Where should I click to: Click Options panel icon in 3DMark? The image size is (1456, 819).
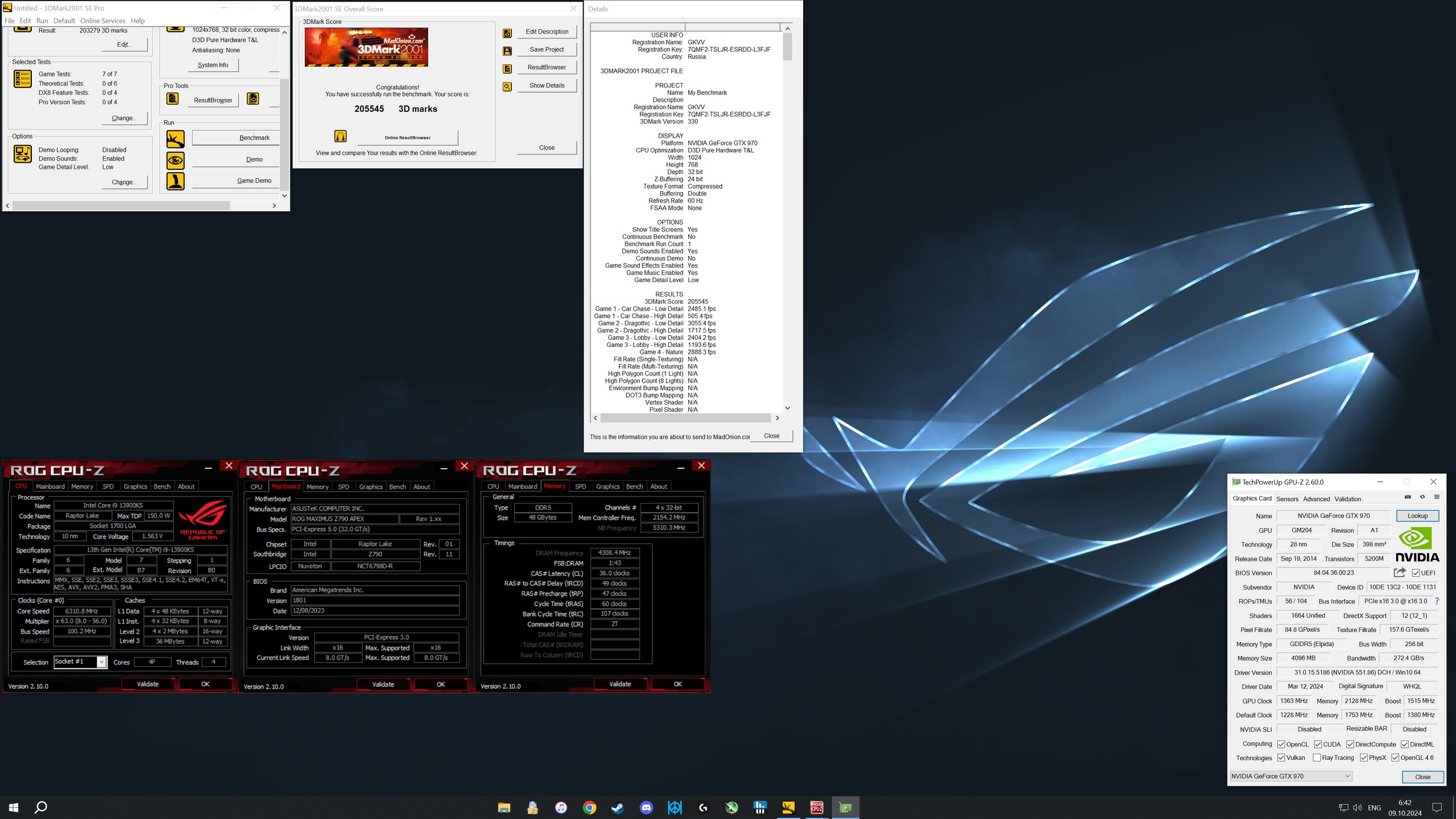tap(23, 154)
